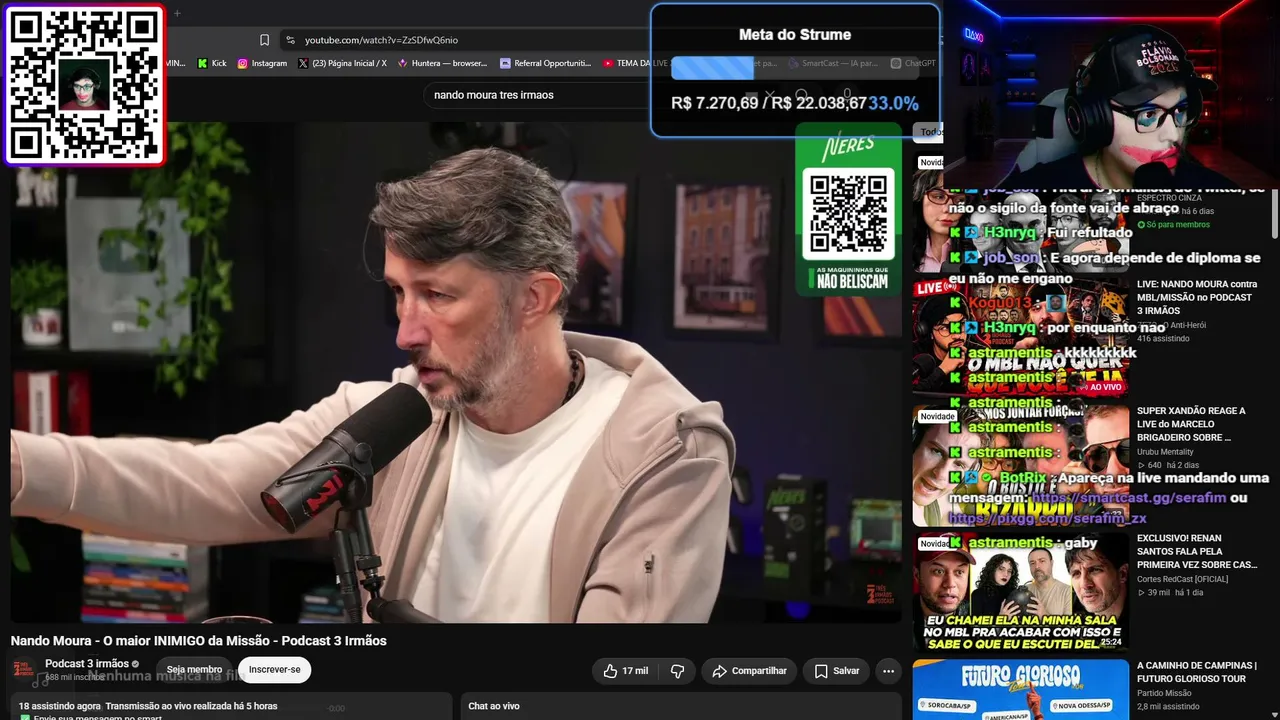Share the video with Compartilhar
Viewport: 1280px width, 720px height.
point(749,671)
